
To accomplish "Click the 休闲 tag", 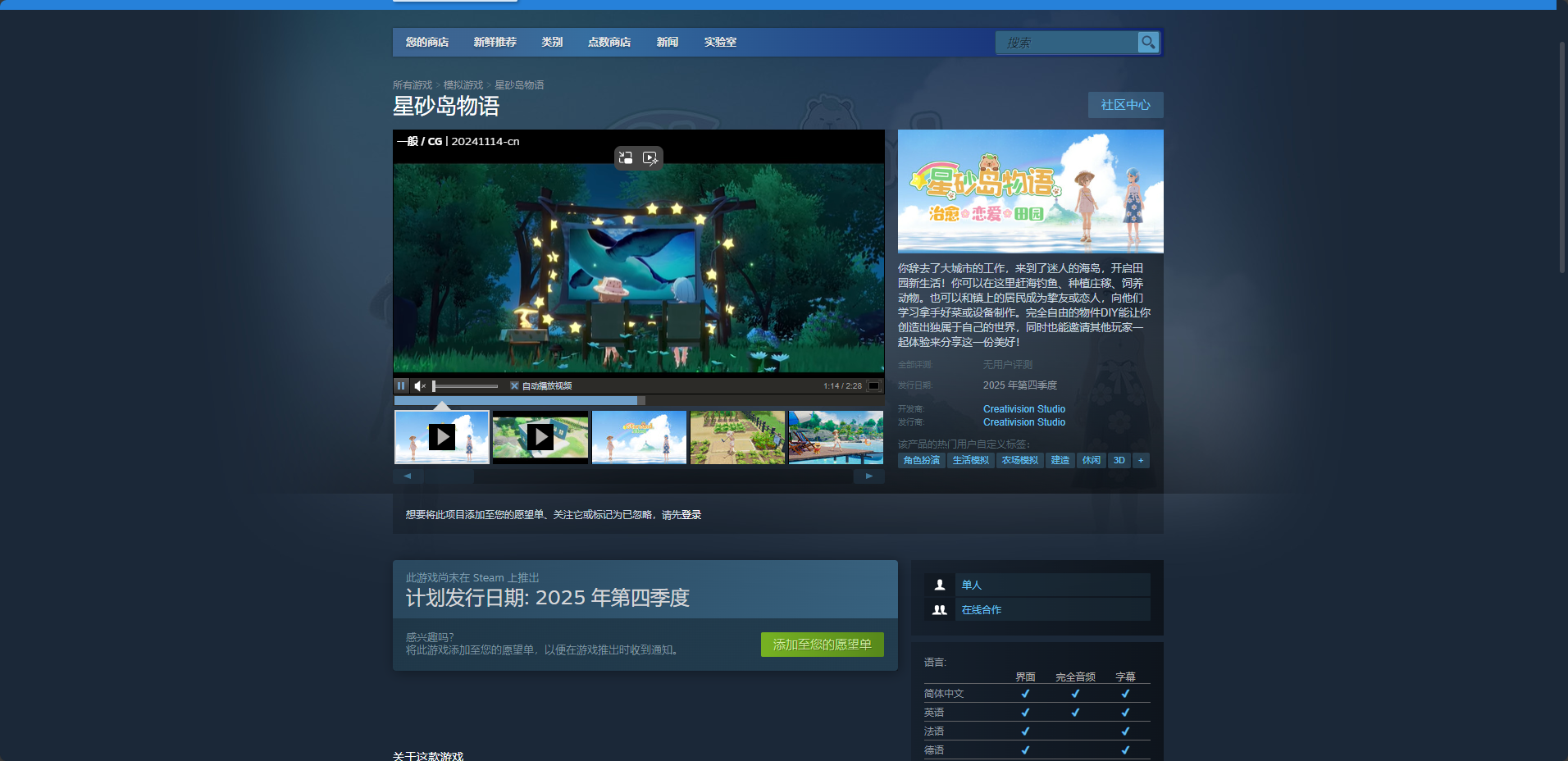I will (x=1092, y=460).
